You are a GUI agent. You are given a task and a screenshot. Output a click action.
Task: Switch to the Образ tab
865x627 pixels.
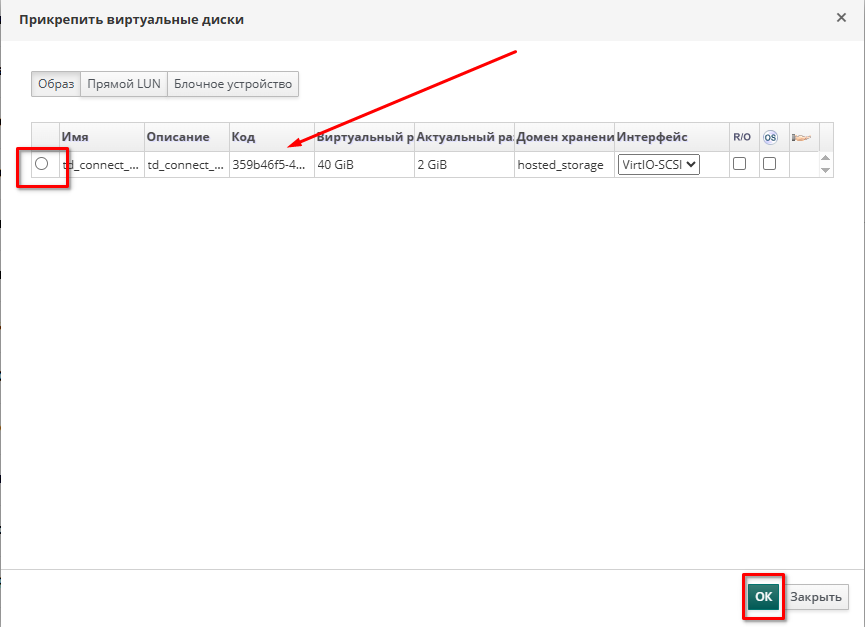pos(56,84)
